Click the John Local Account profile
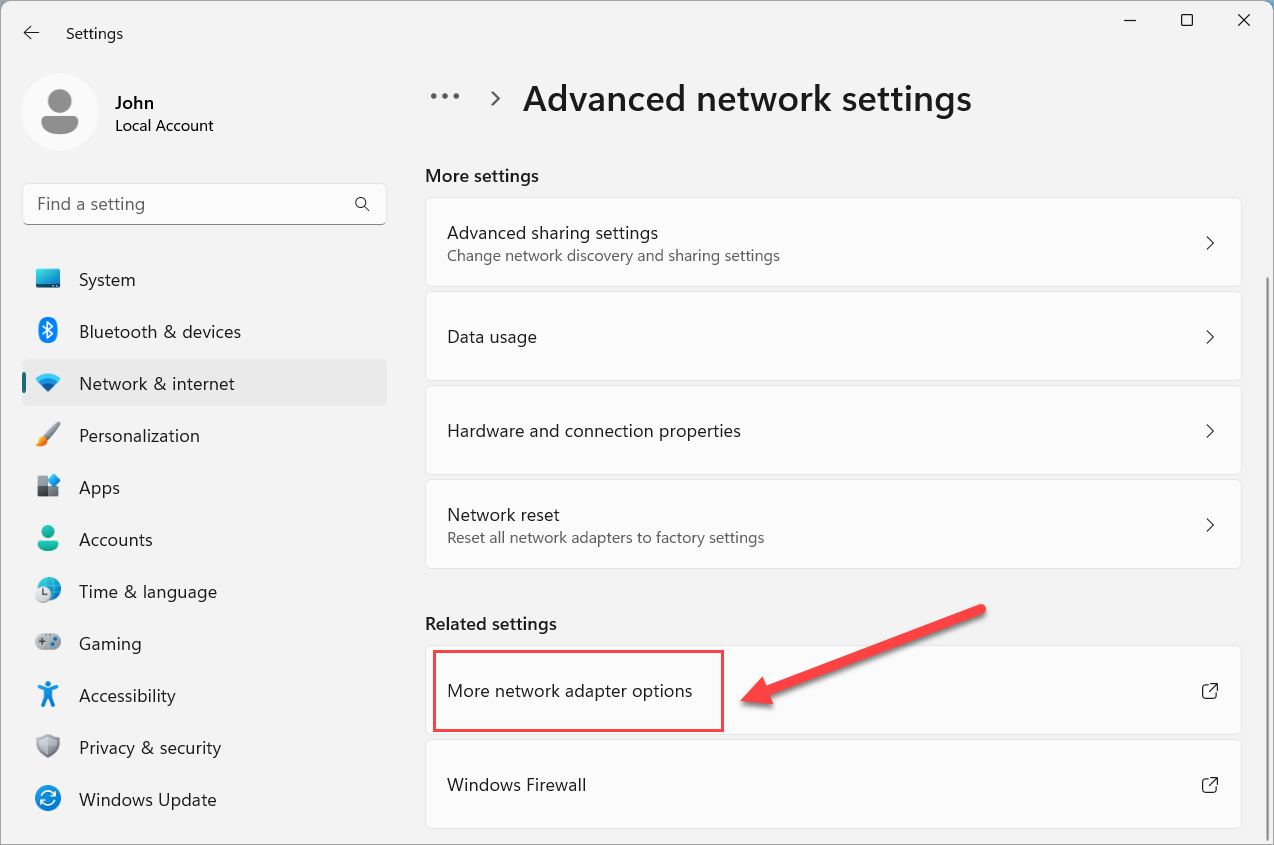 click(120, 111)
